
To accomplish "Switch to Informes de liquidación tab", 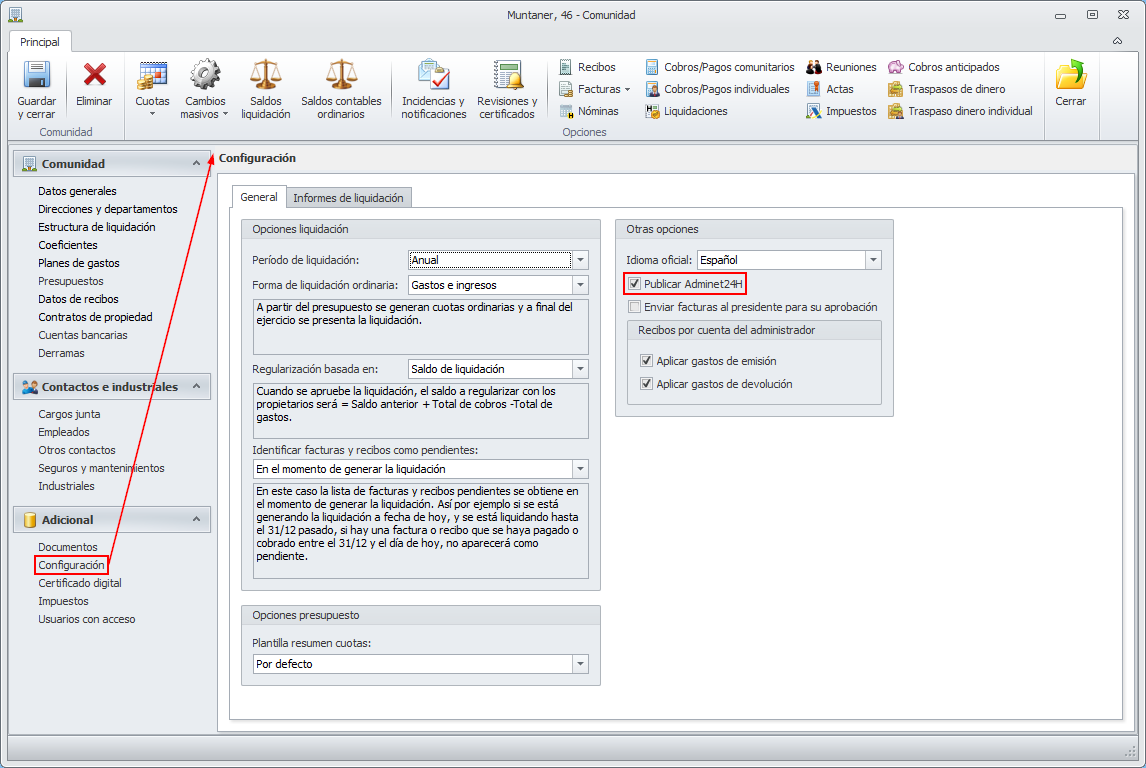I will (348, 198).
